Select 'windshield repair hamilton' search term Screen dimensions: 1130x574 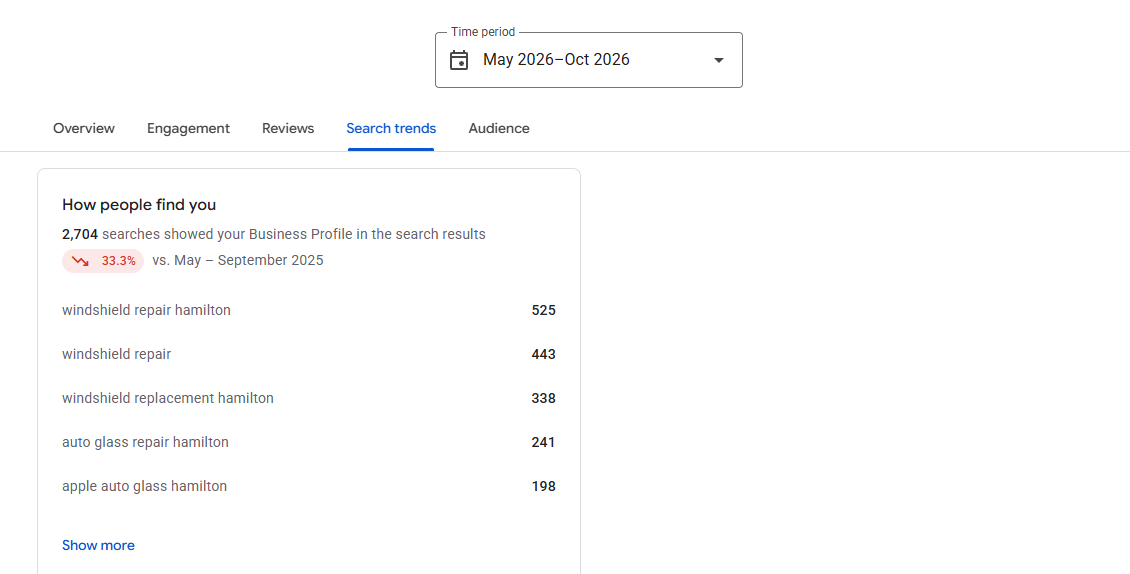tap(146, 310)
